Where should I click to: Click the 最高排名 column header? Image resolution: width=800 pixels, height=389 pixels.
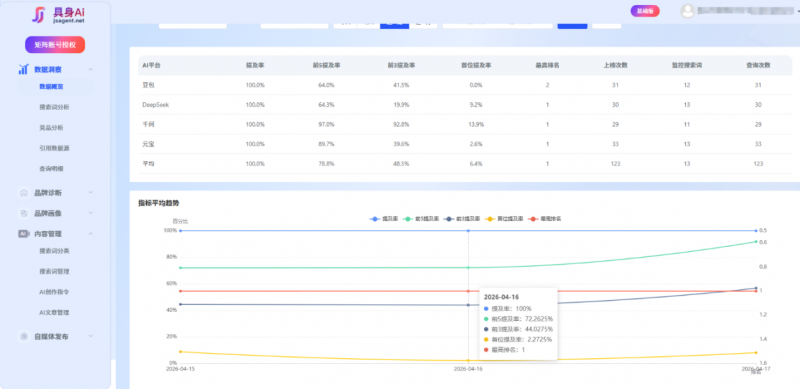point(547,65)
